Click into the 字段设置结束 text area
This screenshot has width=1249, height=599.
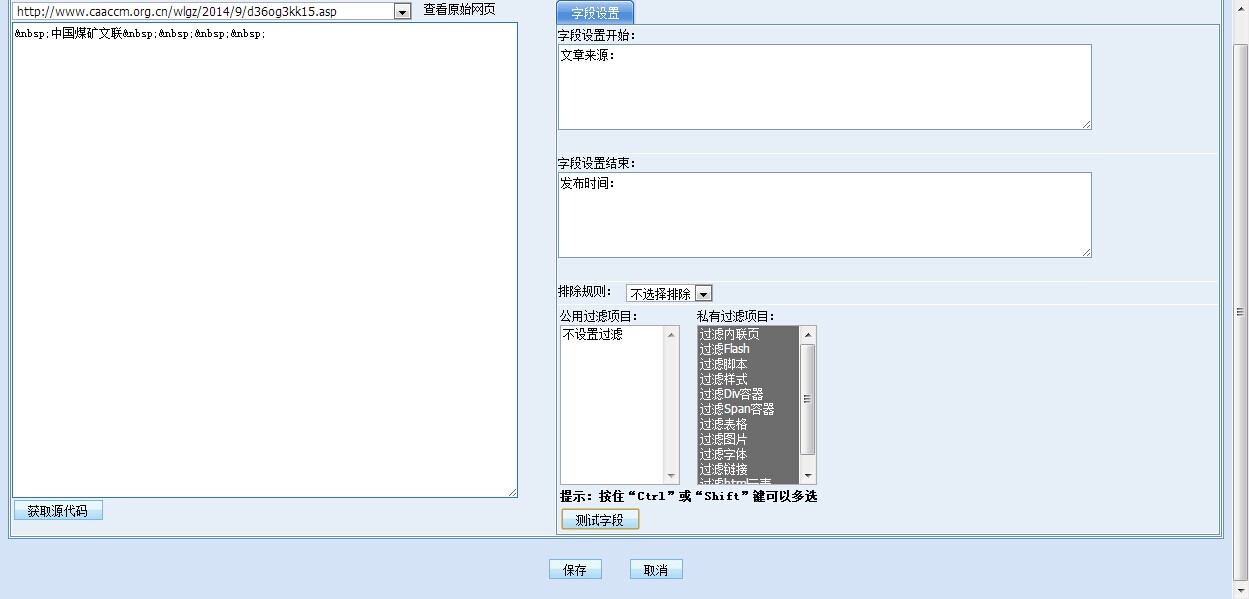824,215
